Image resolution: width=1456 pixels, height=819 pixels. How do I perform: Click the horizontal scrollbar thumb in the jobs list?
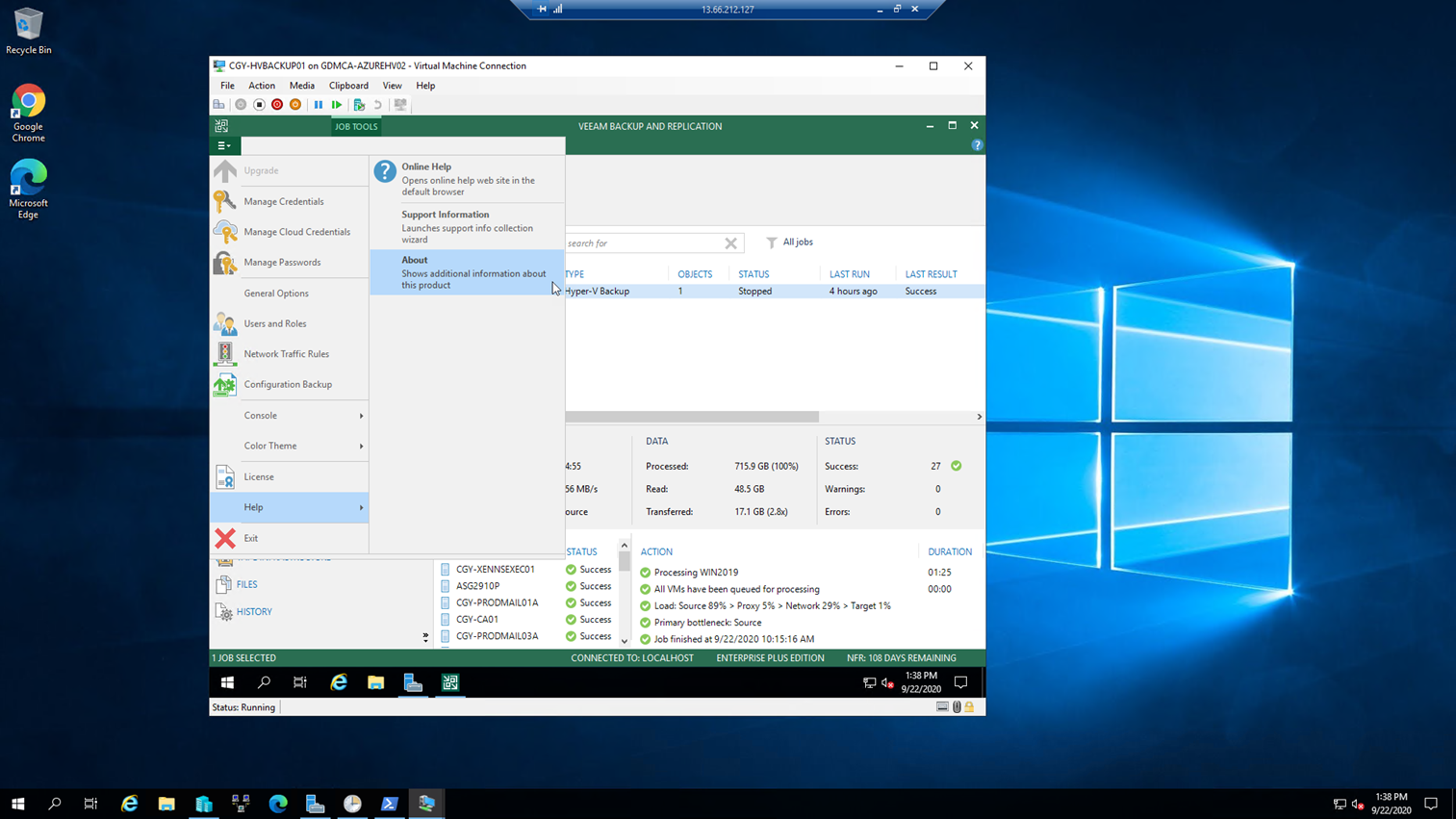pyautogui.click(x=692, y=417)
